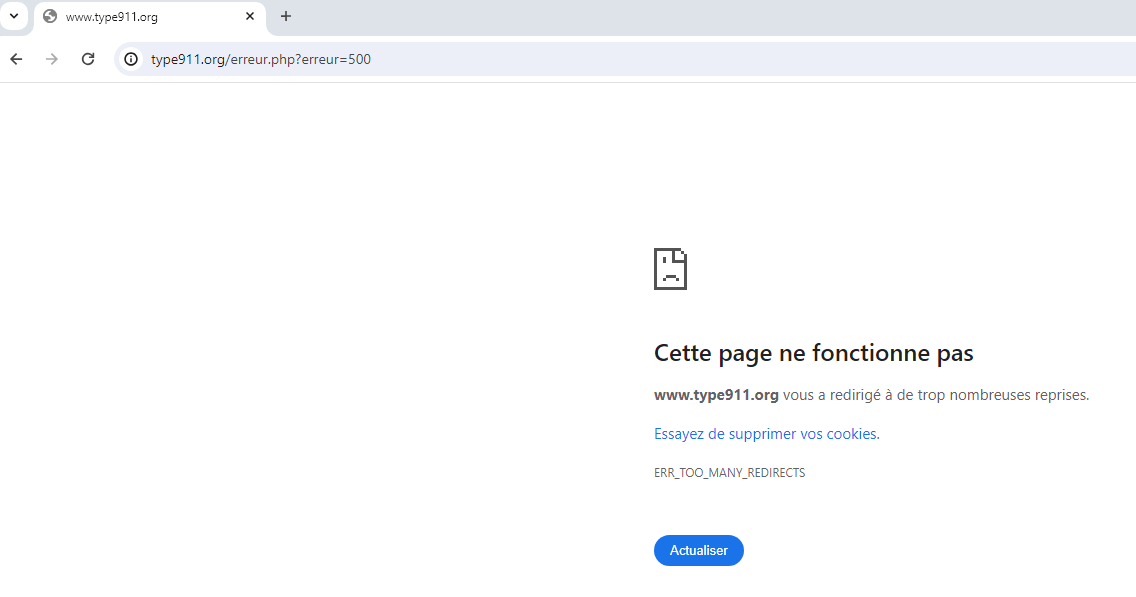This screenshot has width=1136, height=597.
Task: Go back using the back arrow
Action: click(x=16, y=59)
